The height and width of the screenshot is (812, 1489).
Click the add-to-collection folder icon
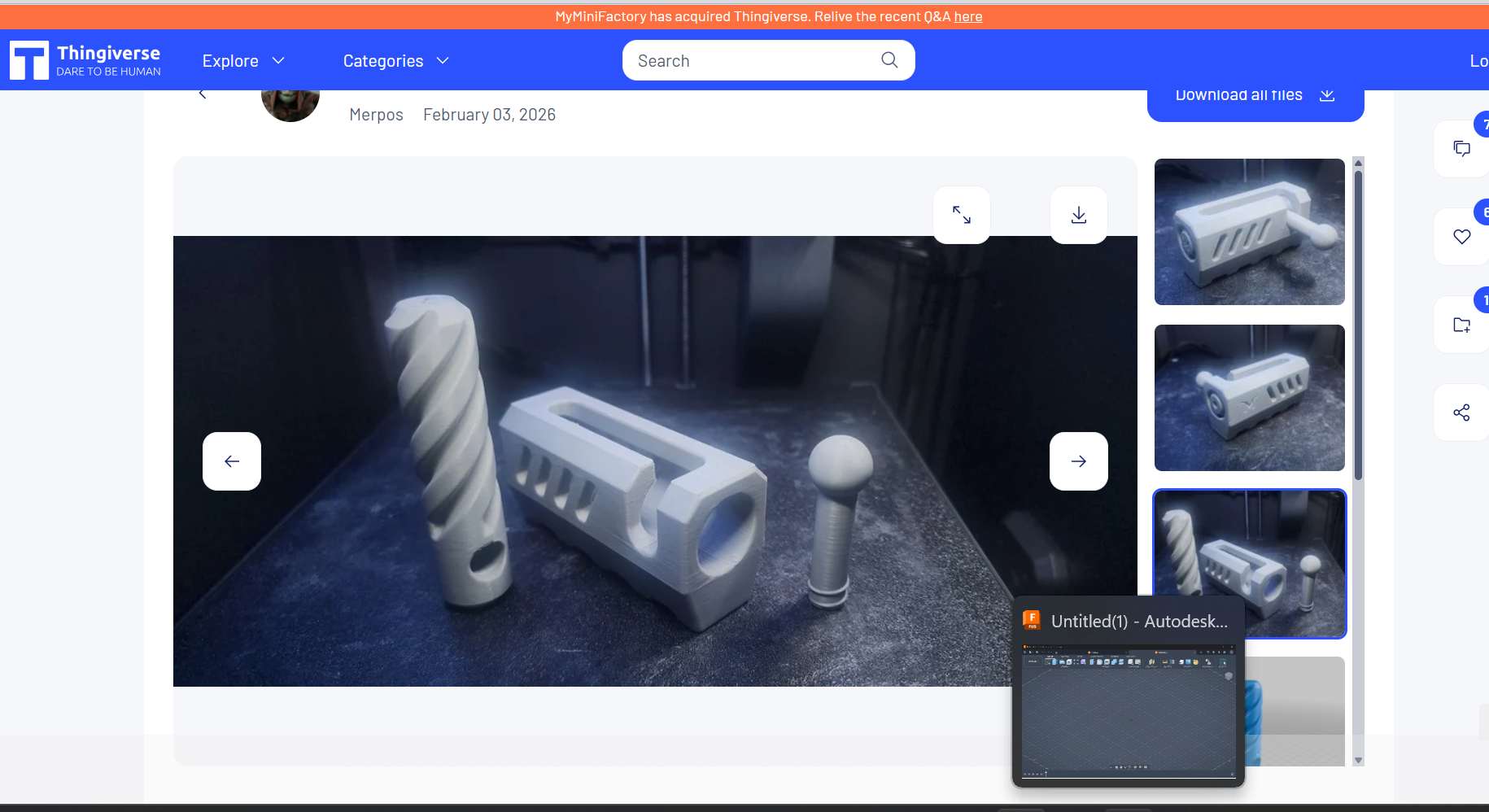point(1462,325)
